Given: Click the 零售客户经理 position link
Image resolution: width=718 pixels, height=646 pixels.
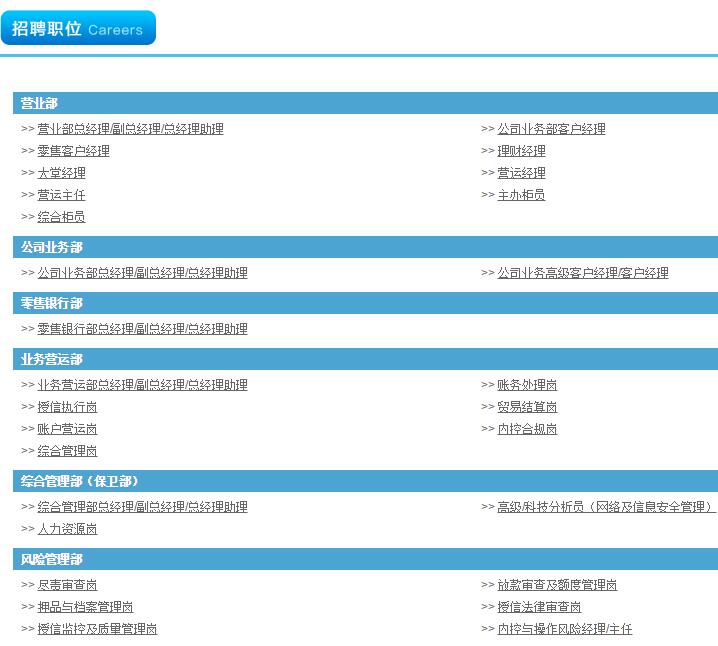Looking at the screenshot, I should pos(73,151).
